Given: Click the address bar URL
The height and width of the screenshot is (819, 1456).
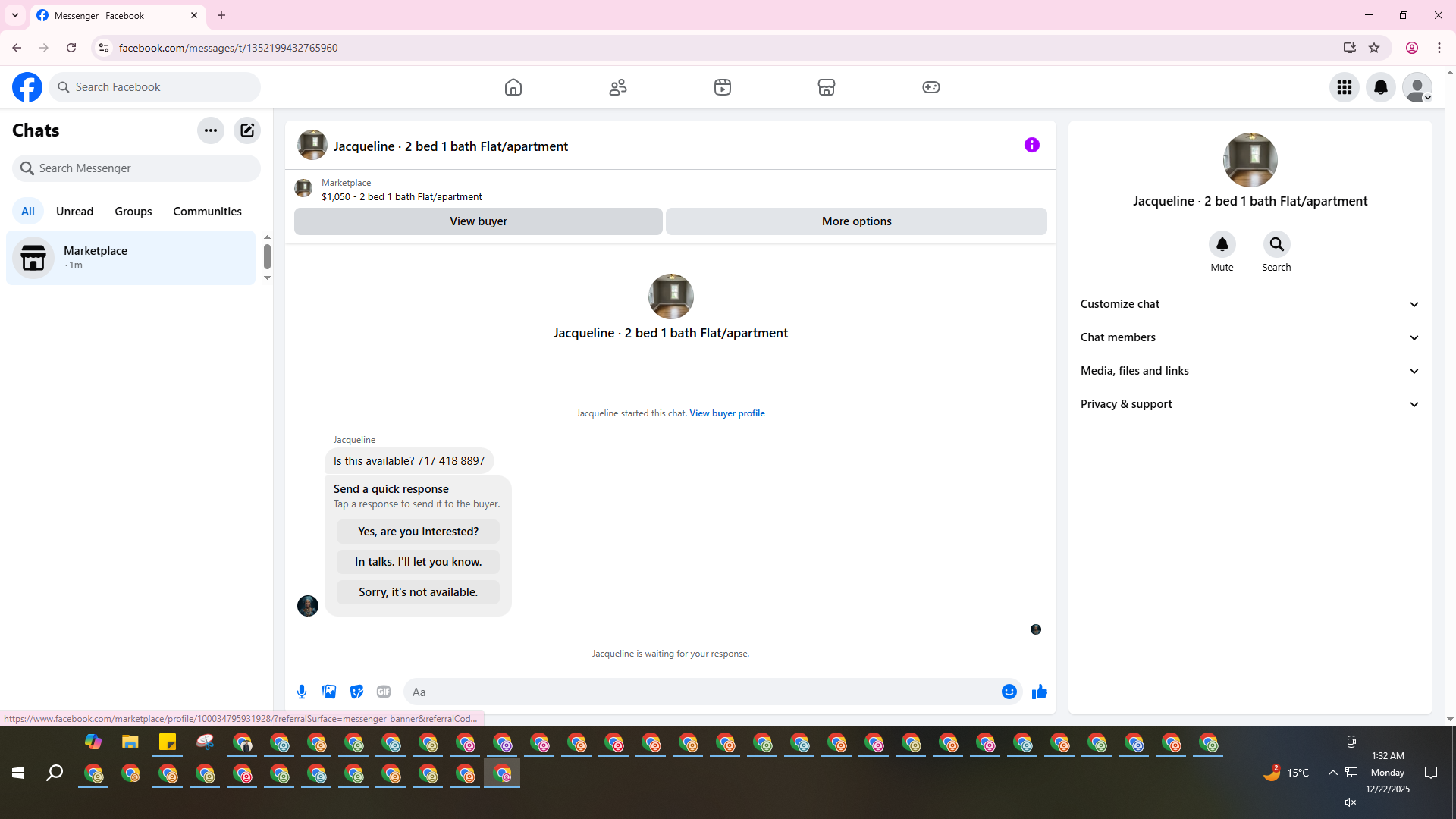Looking at the screenshot, I should tap(228, 48).
